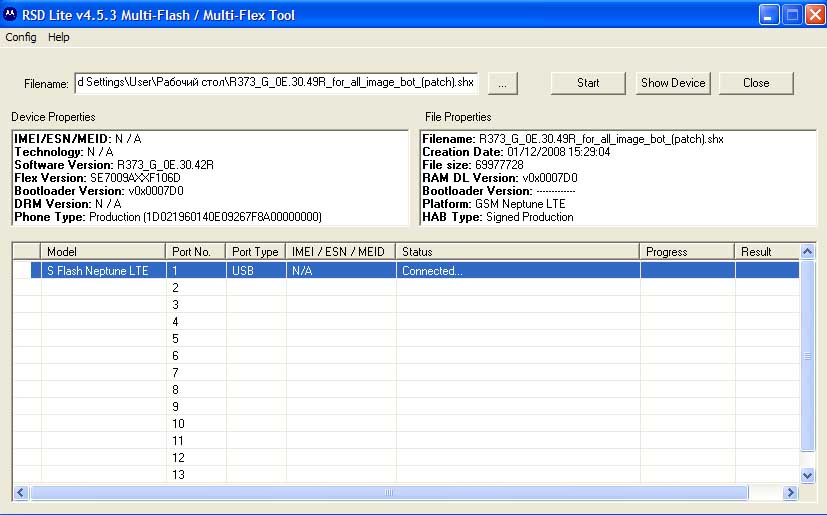Click the Show Device button
This screenshot has height=515, width=827.
673,83
